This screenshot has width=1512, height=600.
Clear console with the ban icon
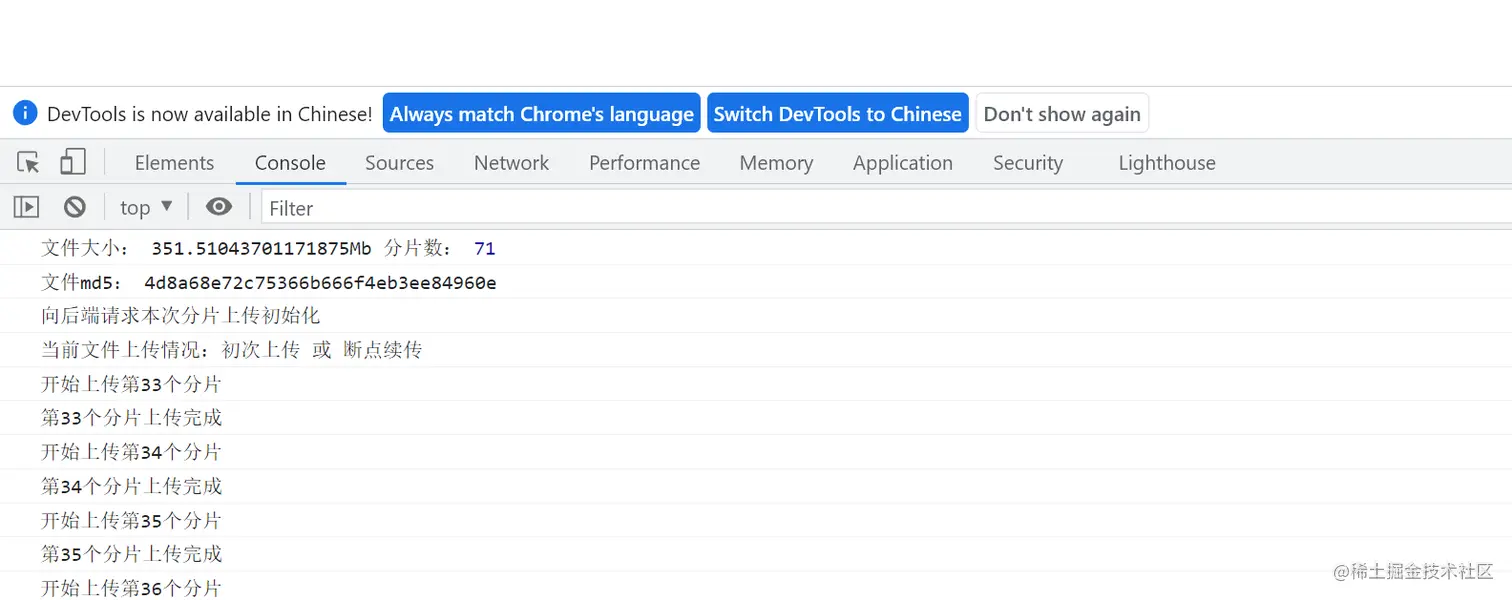(x=75, y=207)
